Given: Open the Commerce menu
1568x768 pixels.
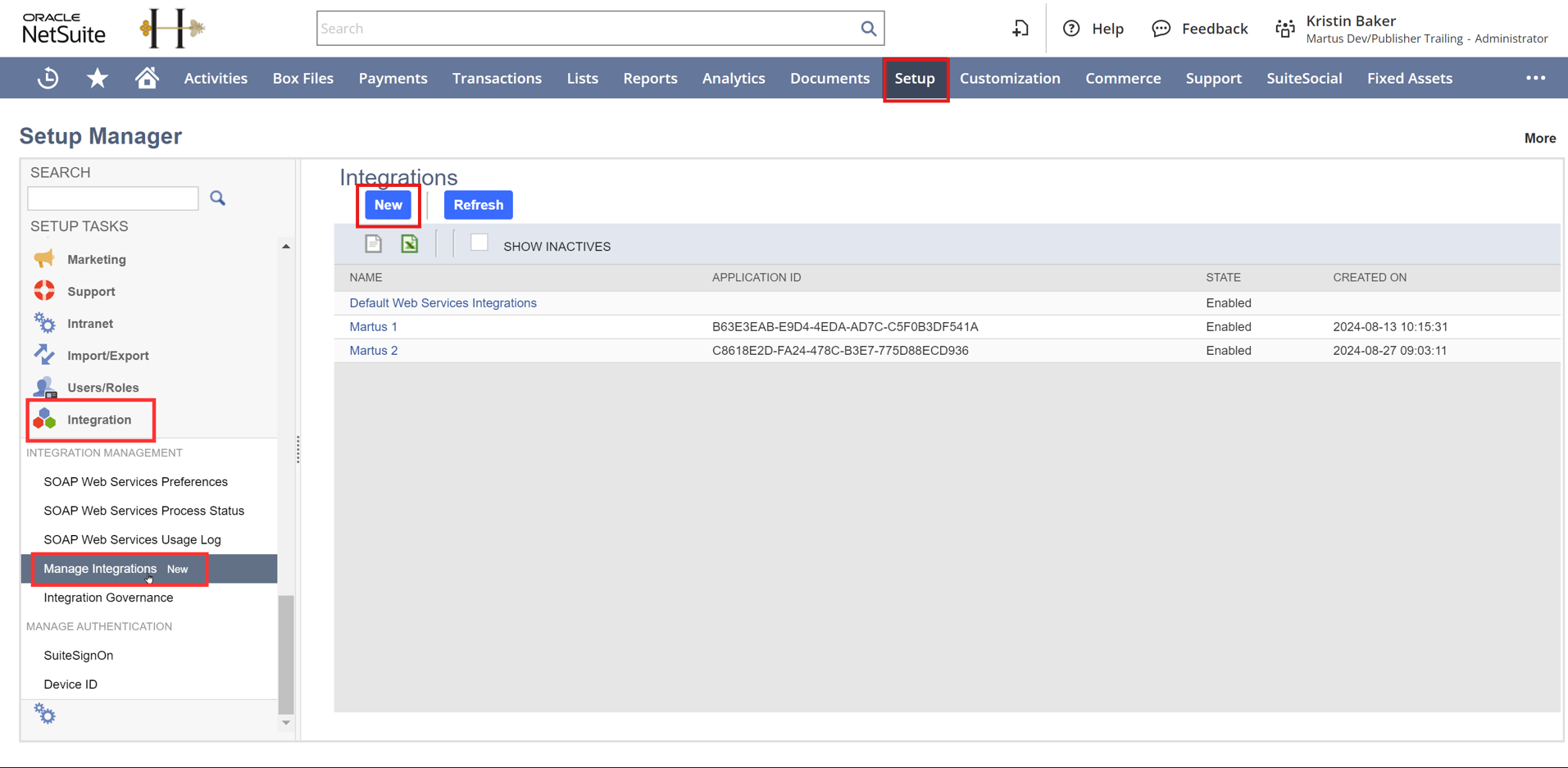Looking at the screenshot, I should pos(1123,78).
